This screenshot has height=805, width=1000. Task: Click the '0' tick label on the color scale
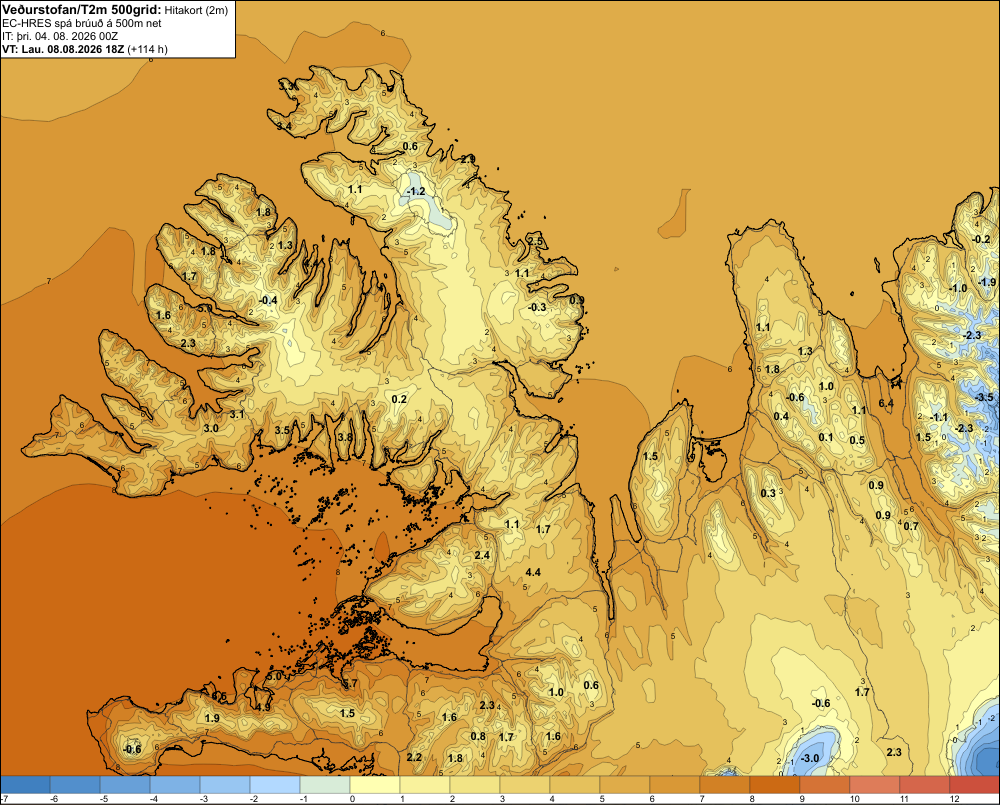point(352,799)
